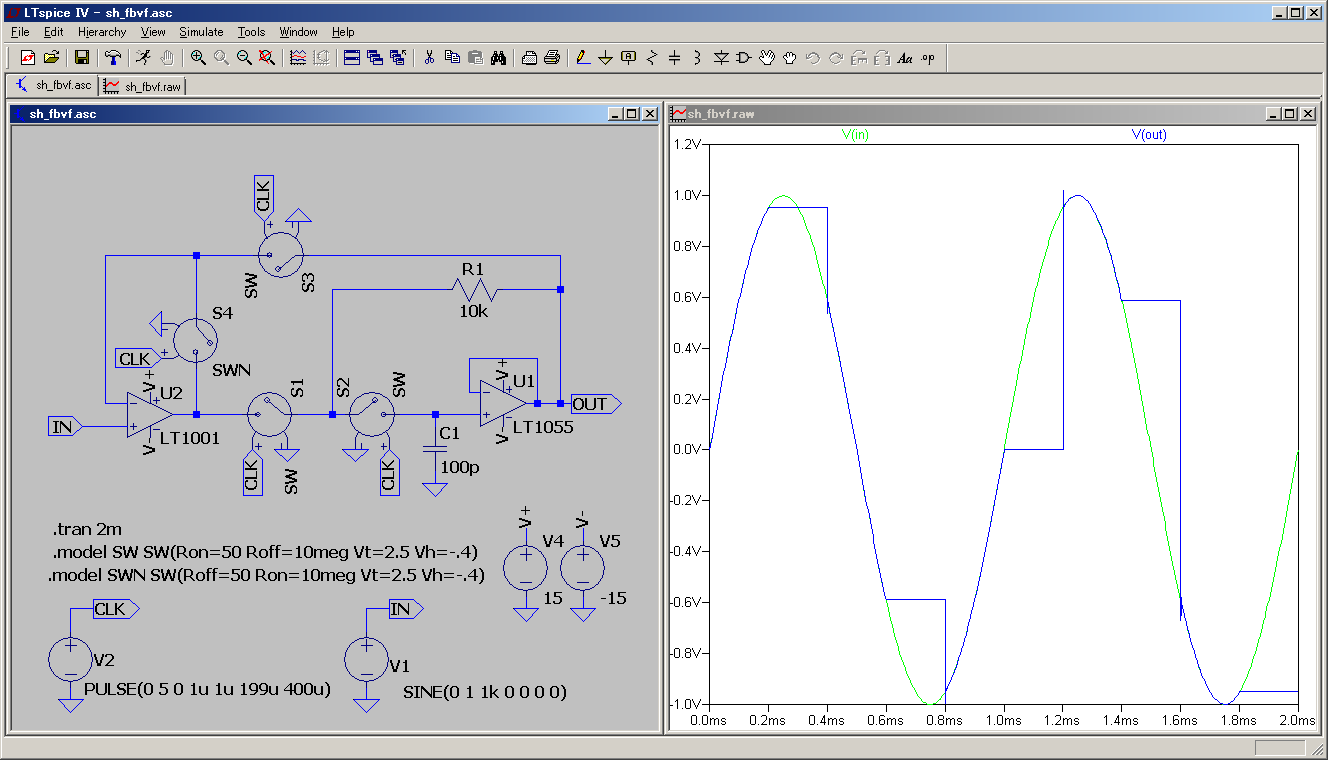The height and width of the screenshot is (760, 1328).
Task: Click the .tran 2m directive text
Action: 87,530
